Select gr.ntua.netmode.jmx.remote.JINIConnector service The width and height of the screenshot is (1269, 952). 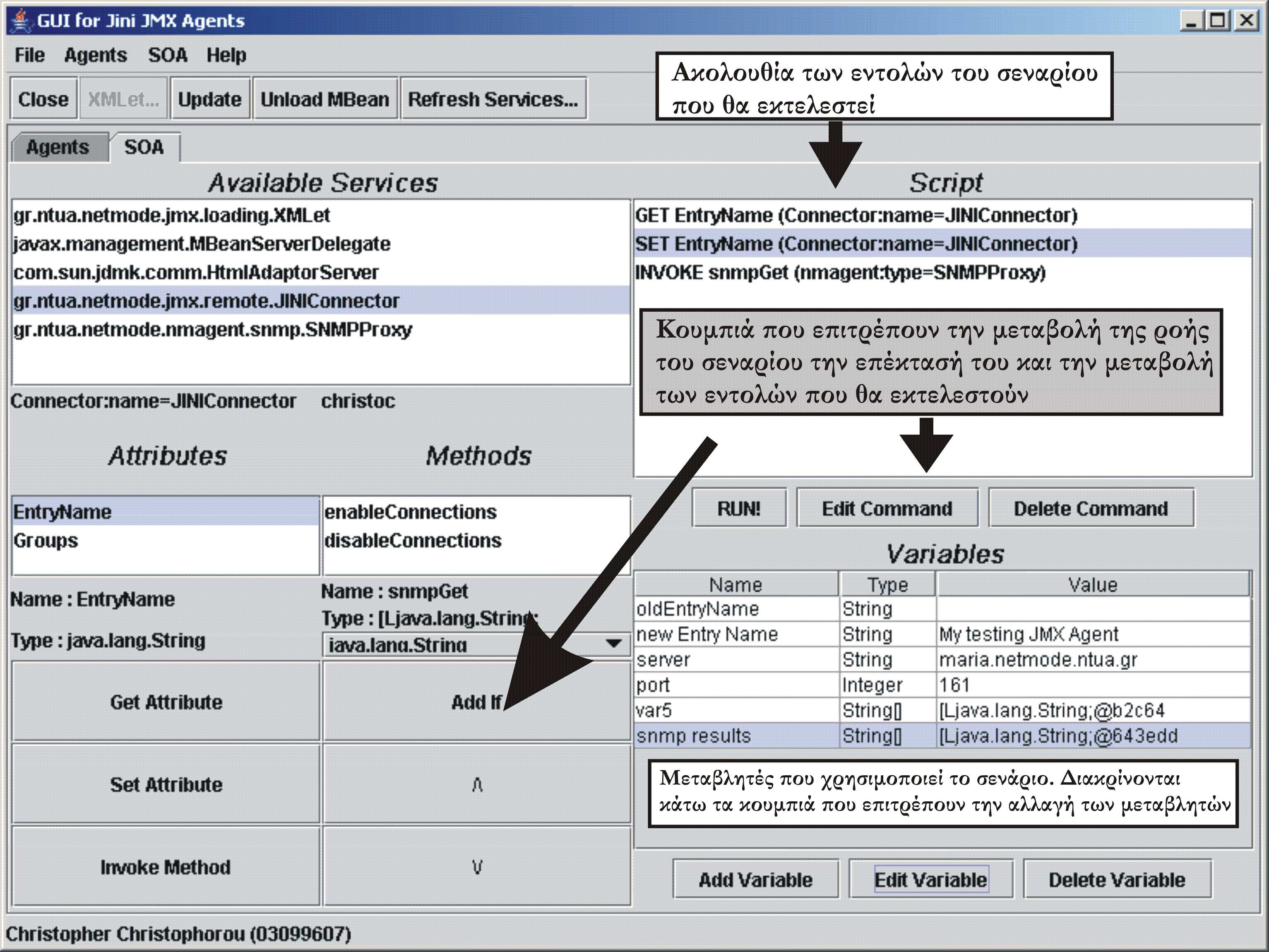pos(321,301)
